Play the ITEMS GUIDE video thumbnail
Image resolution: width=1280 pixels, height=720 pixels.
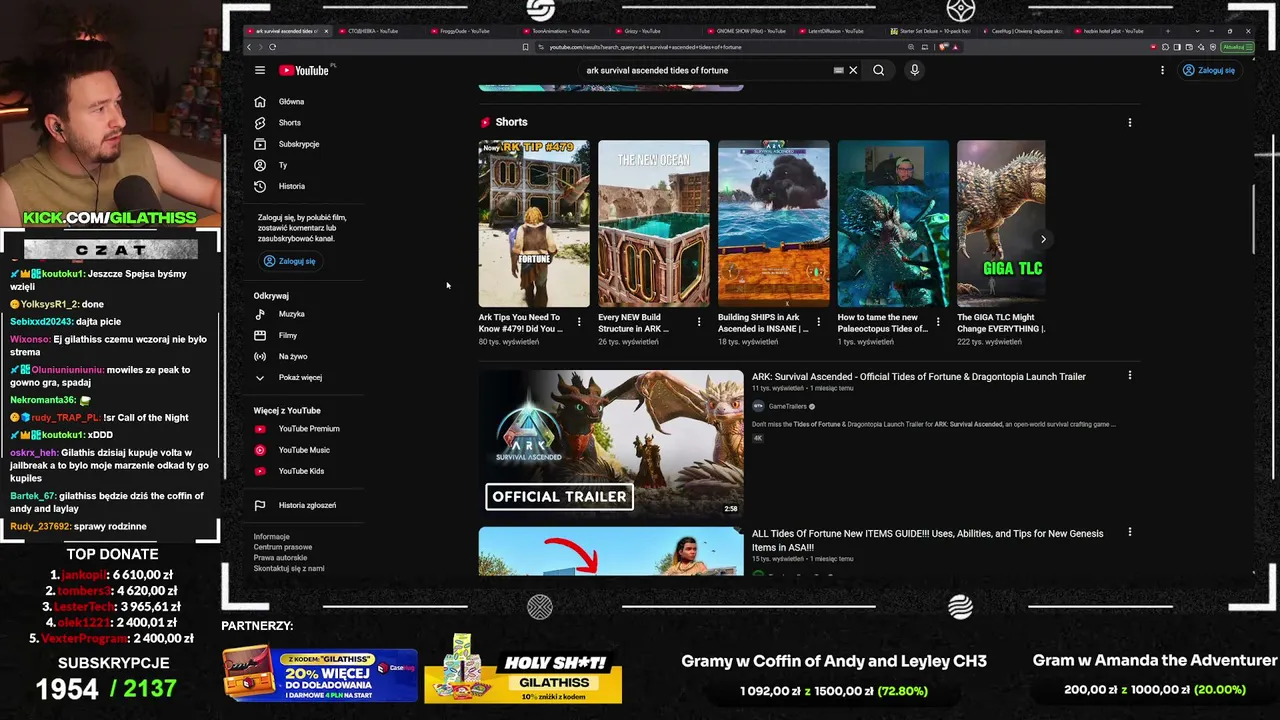point(611,551)
